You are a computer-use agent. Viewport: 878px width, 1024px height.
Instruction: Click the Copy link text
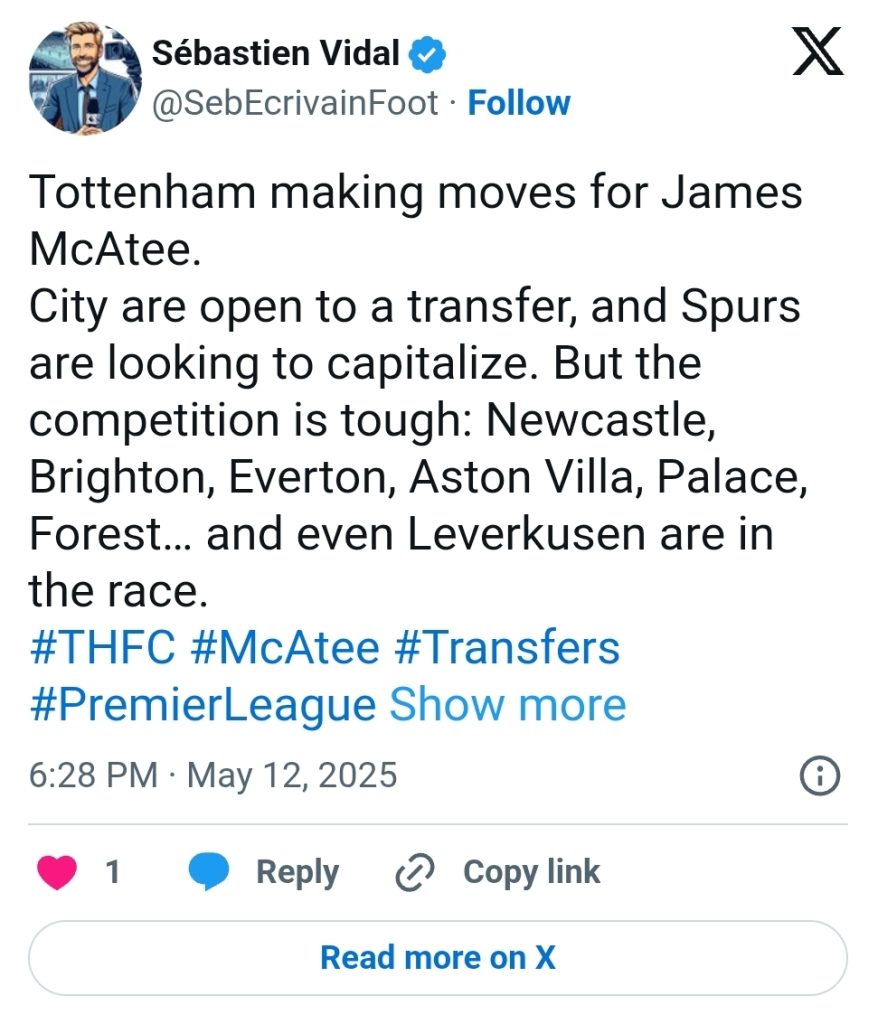531,872
